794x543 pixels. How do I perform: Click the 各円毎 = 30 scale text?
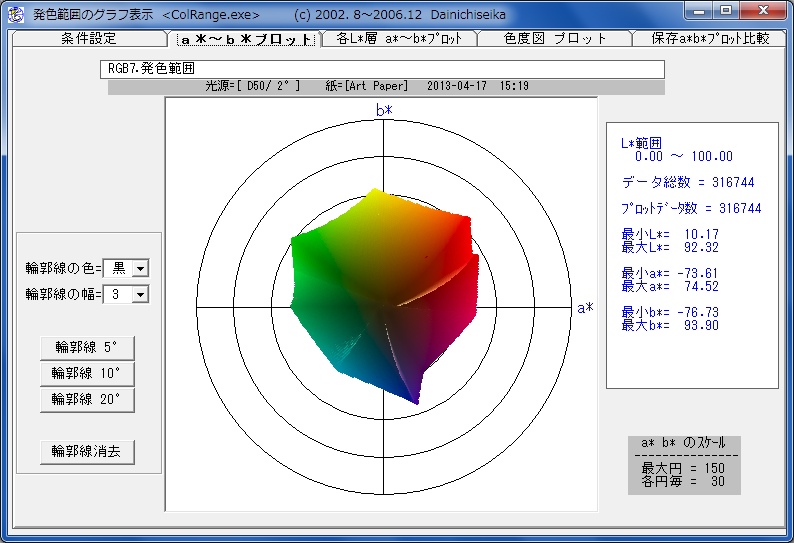click(683, 481)
